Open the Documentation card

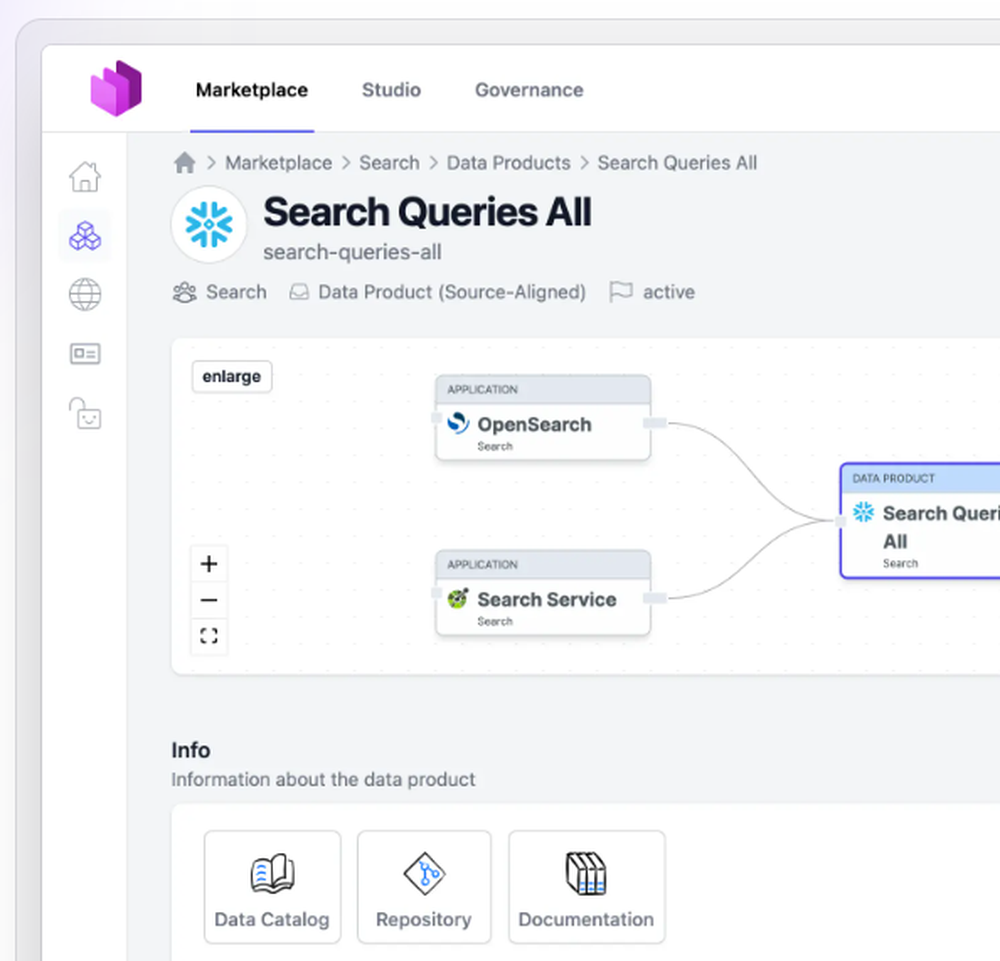pos(586,886)
